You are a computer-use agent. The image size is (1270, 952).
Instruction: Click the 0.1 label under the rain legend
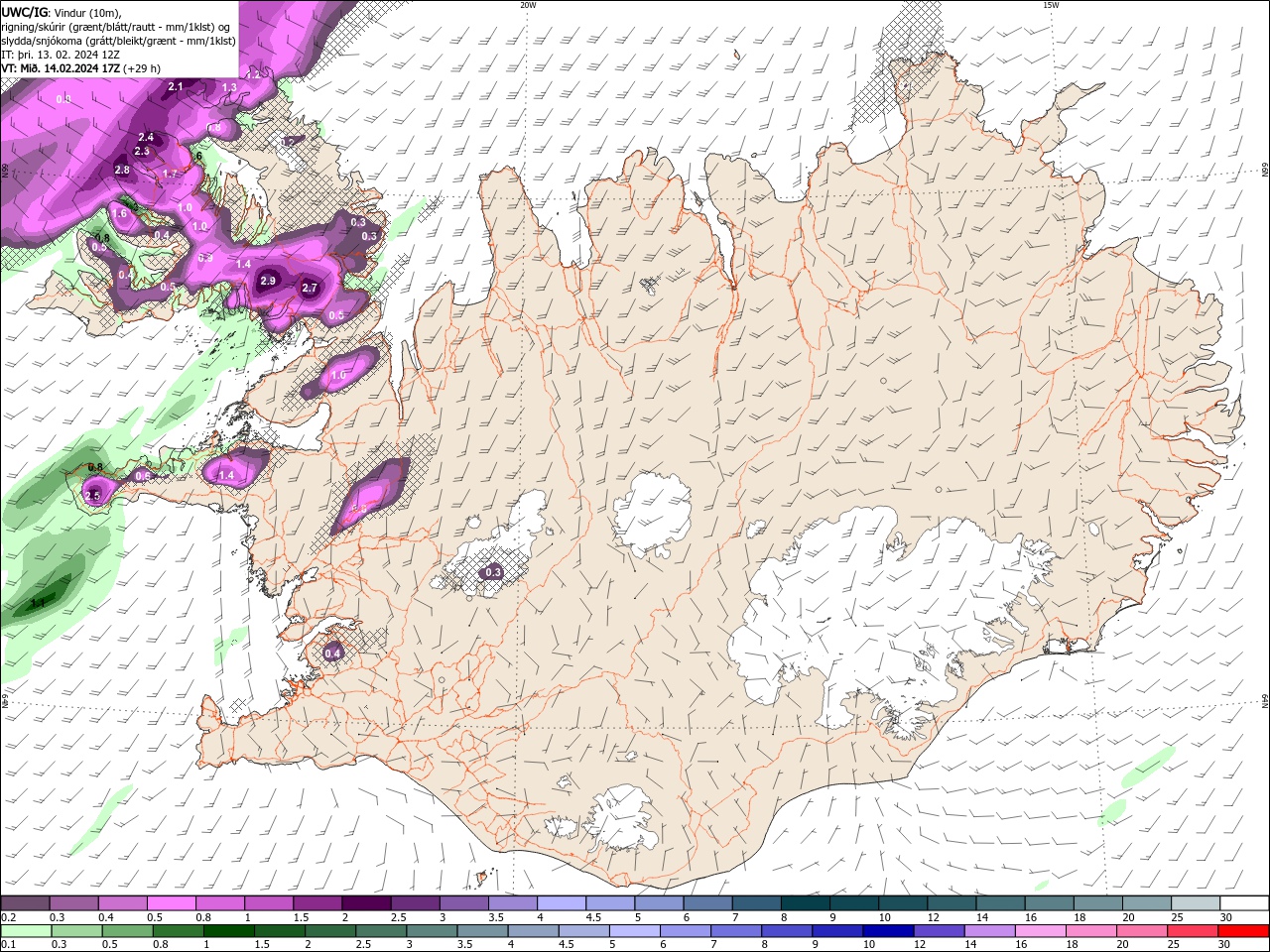pyautogui.click(x=8, y=944)
